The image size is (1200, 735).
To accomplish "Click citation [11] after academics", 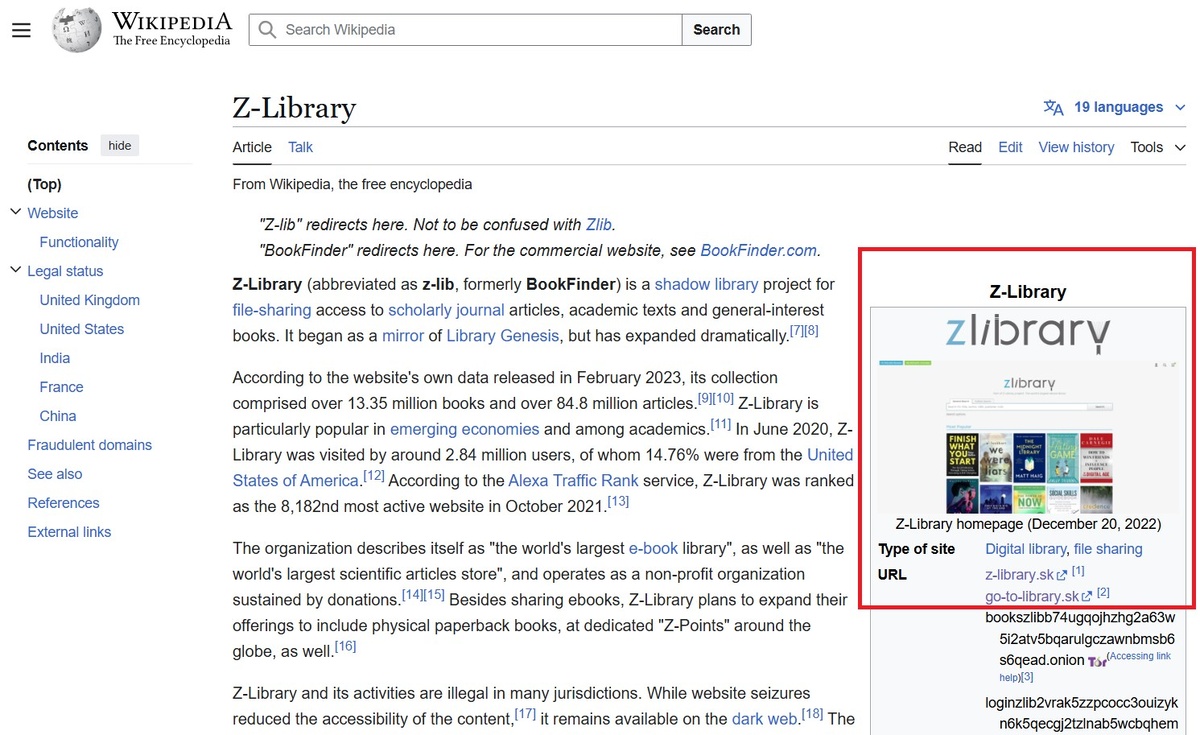I will [x=720, y=424].
